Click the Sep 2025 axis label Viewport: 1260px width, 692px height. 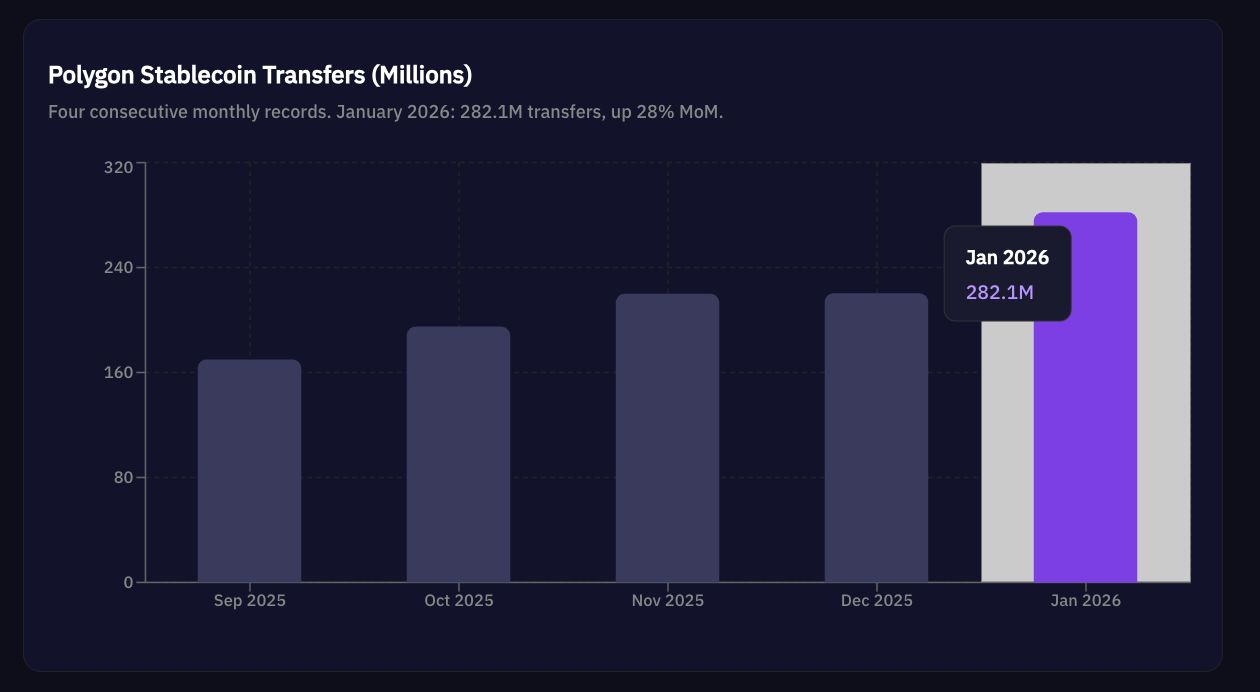[x=249, y=600]
